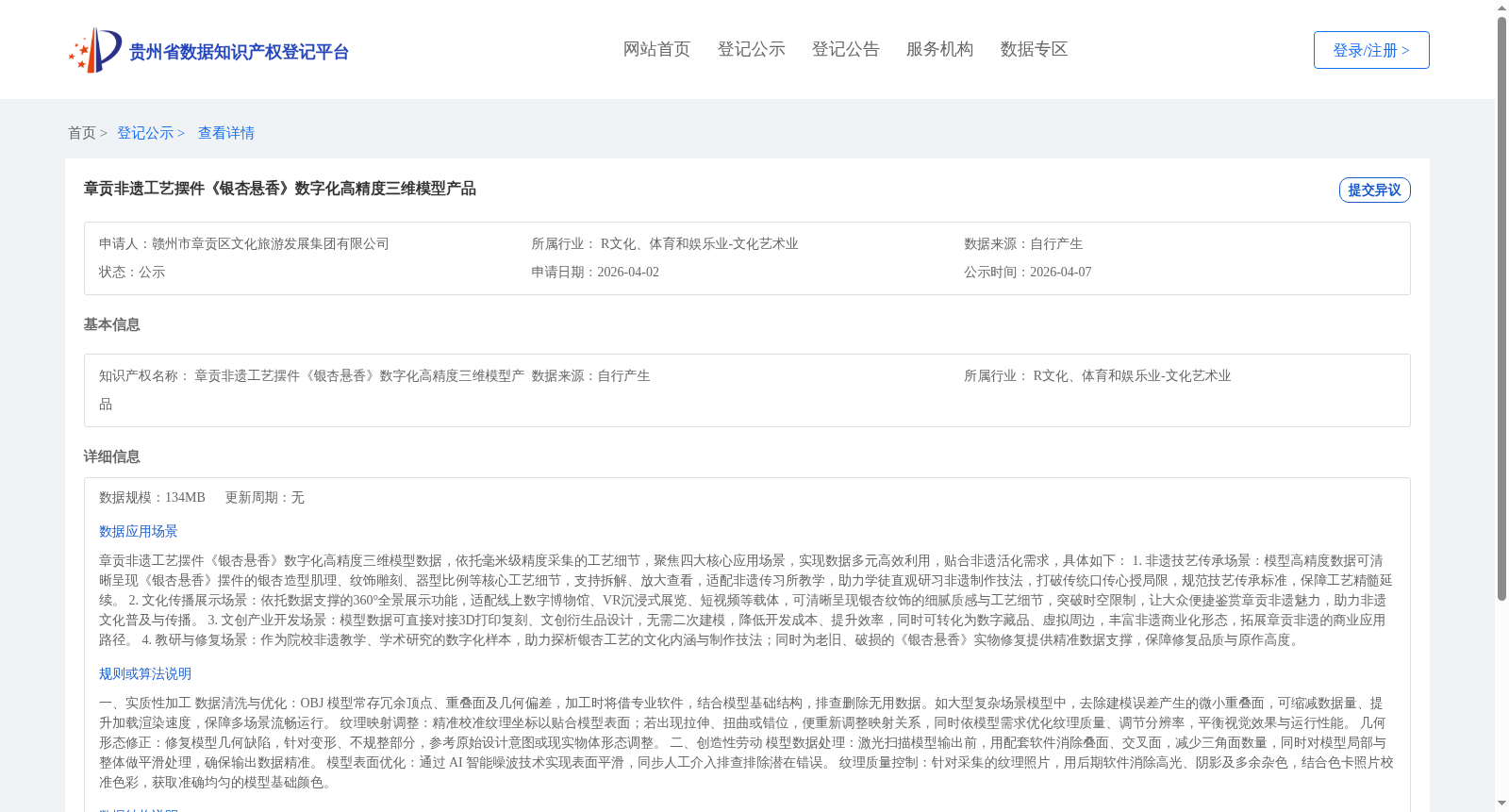Click the platform logo emblem
The image size is (1509, 812).
pyautogui.click(x=95, y=50)
